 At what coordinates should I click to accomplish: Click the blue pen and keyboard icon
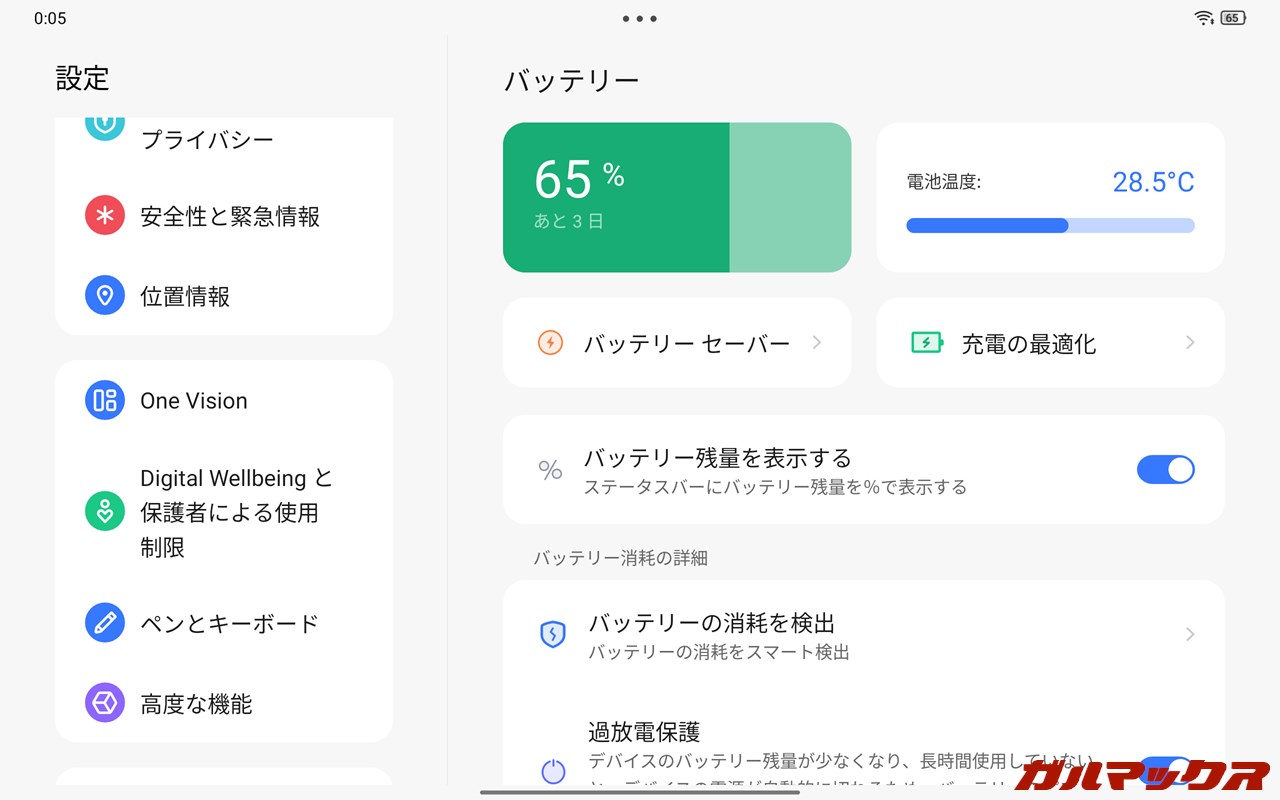tap(105, 623)
